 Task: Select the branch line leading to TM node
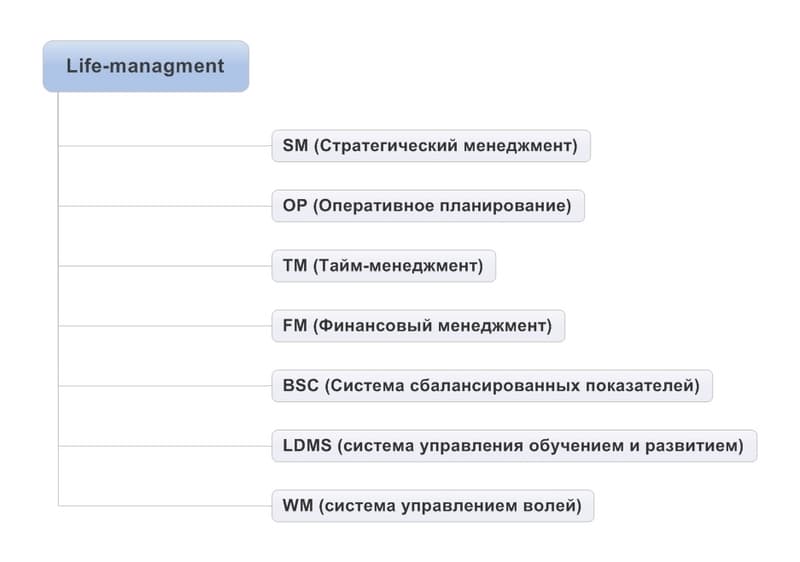pyautogui.click(x=165, y=266)
